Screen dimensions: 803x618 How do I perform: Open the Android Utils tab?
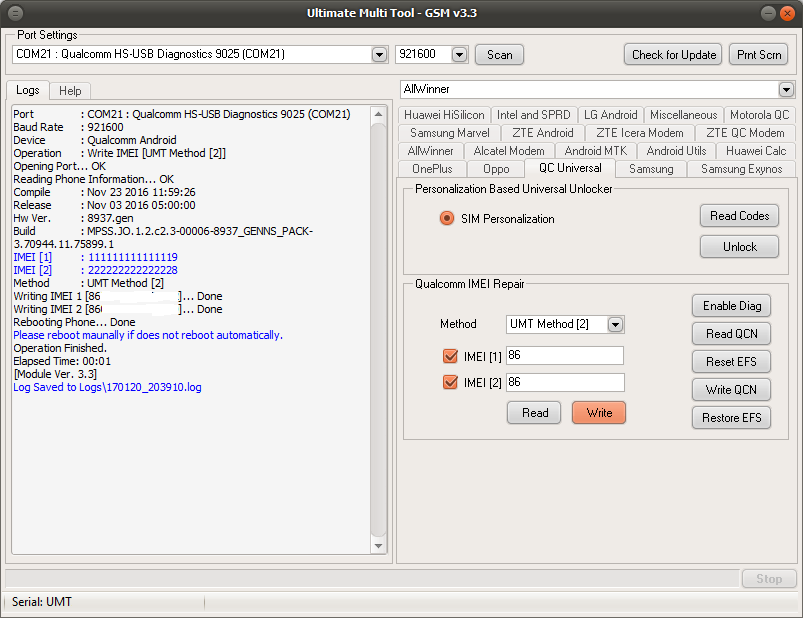(x=676, y=151)
